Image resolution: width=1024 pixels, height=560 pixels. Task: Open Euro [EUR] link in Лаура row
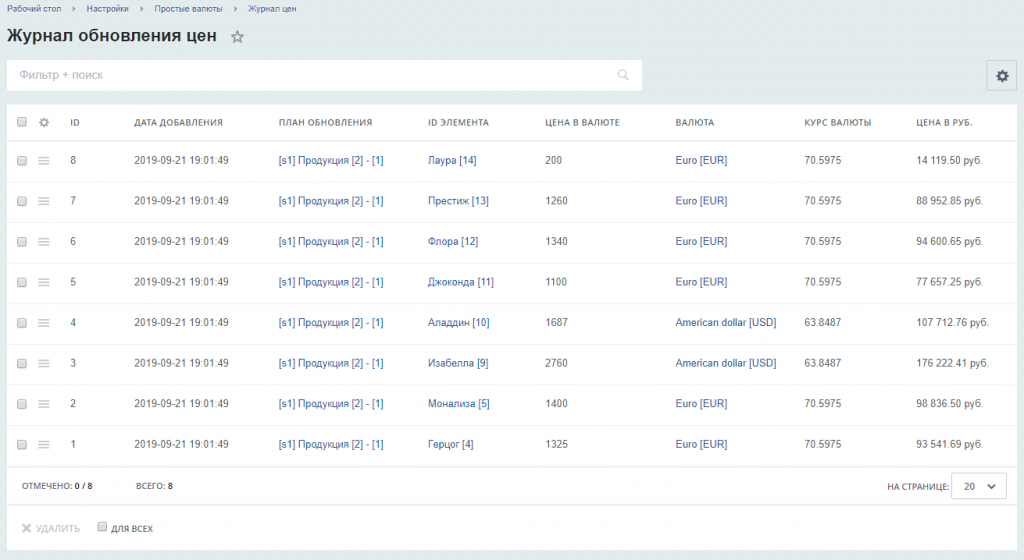(701, 161)
